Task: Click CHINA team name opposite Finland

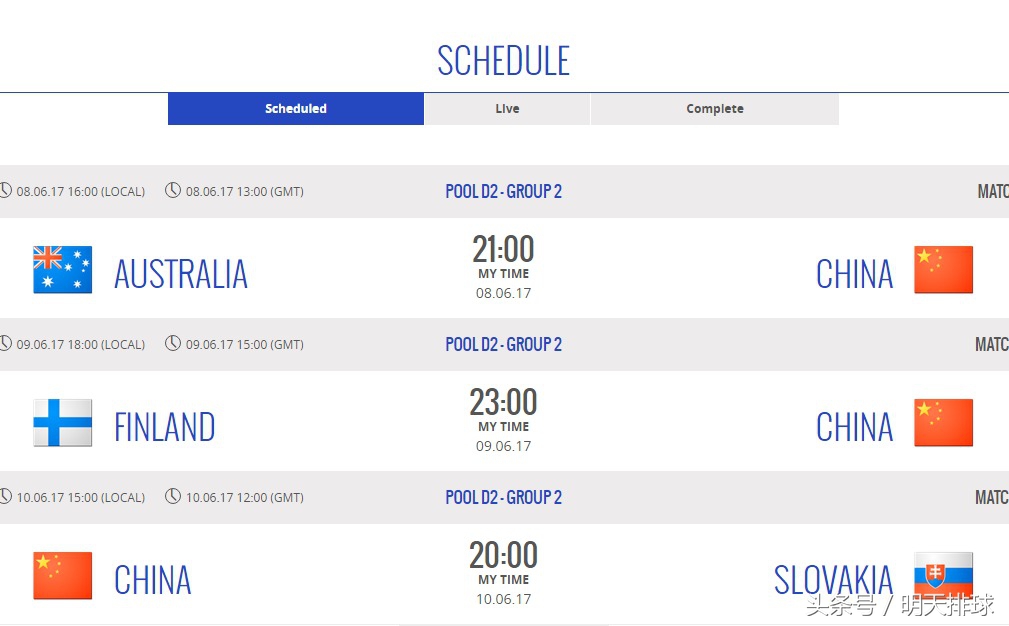Action: 854,427
